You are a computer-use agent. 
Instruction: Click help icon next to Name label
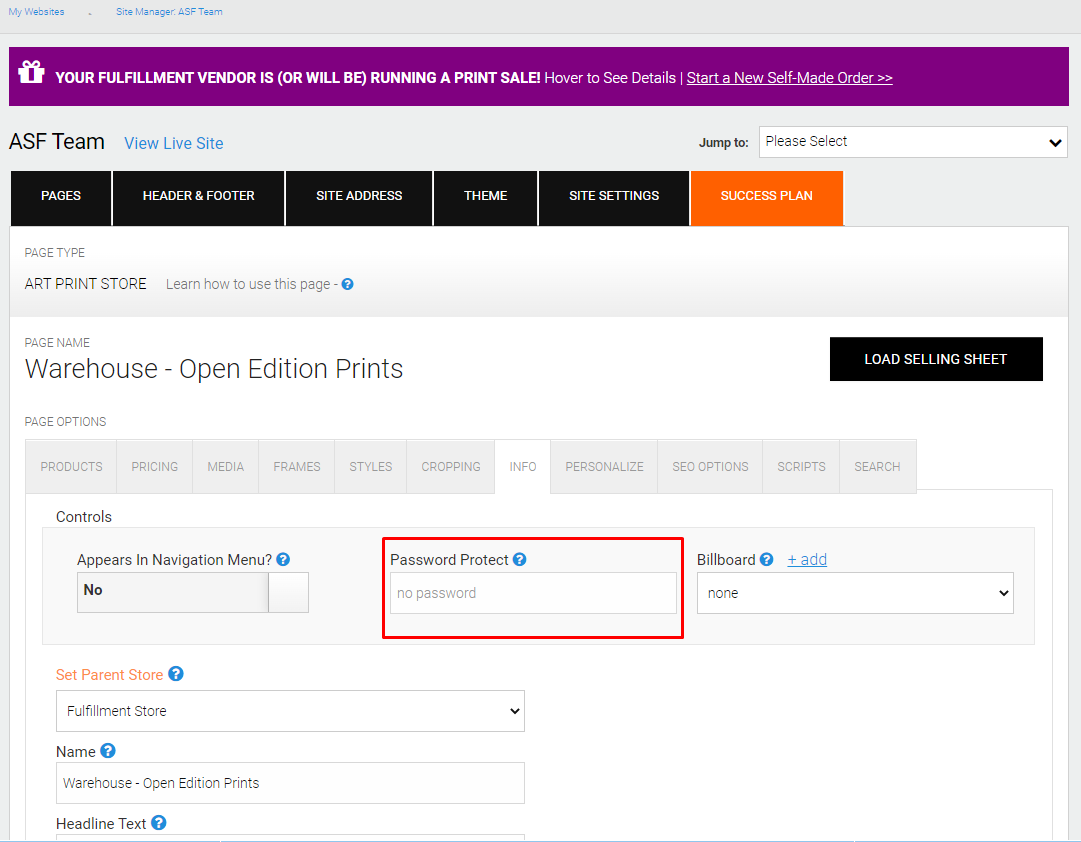tap(108, 750)
